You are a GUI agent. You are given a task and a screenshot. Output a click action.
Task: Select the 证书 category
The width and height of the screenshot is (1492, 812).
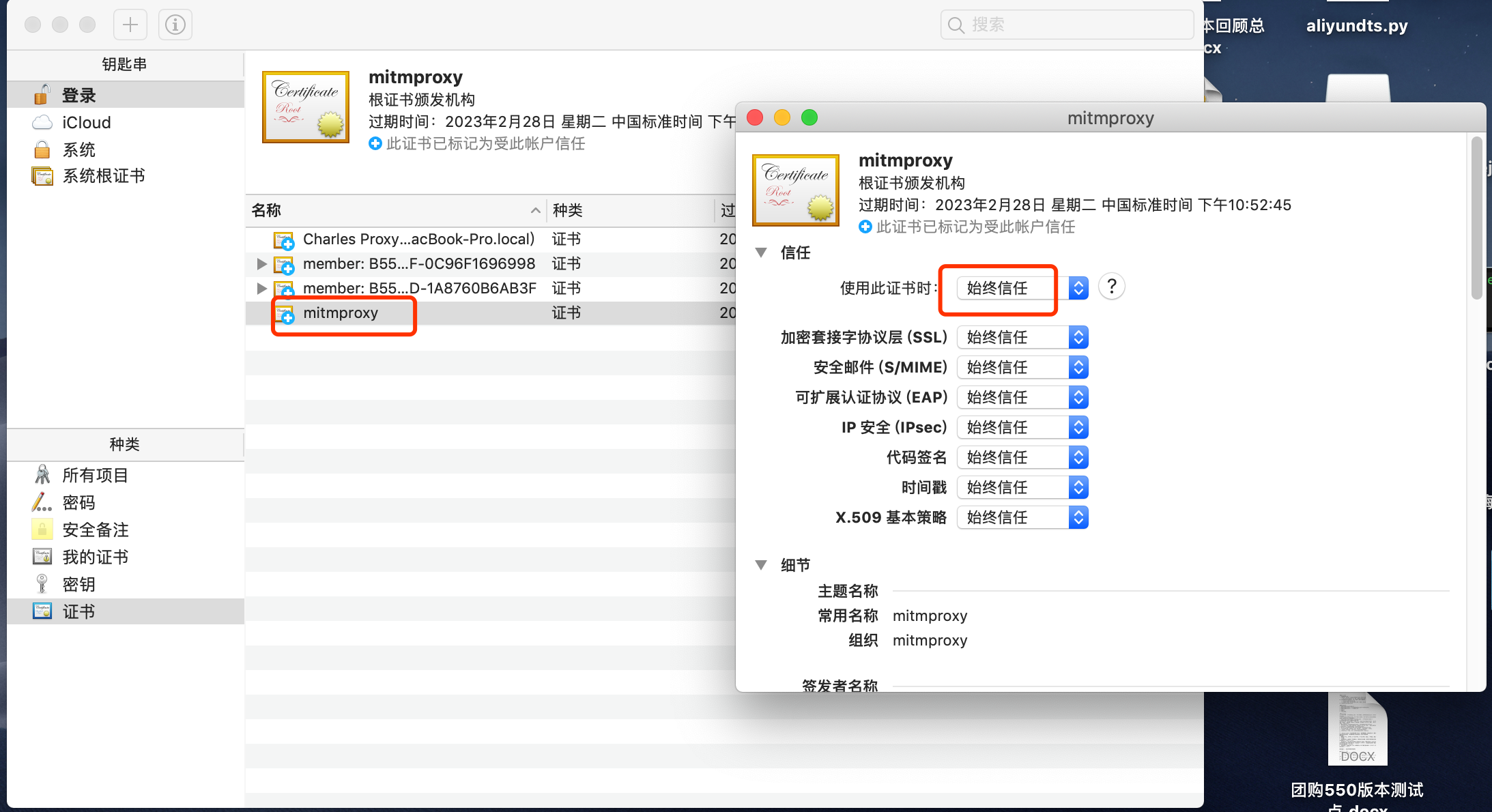(126, 611)
